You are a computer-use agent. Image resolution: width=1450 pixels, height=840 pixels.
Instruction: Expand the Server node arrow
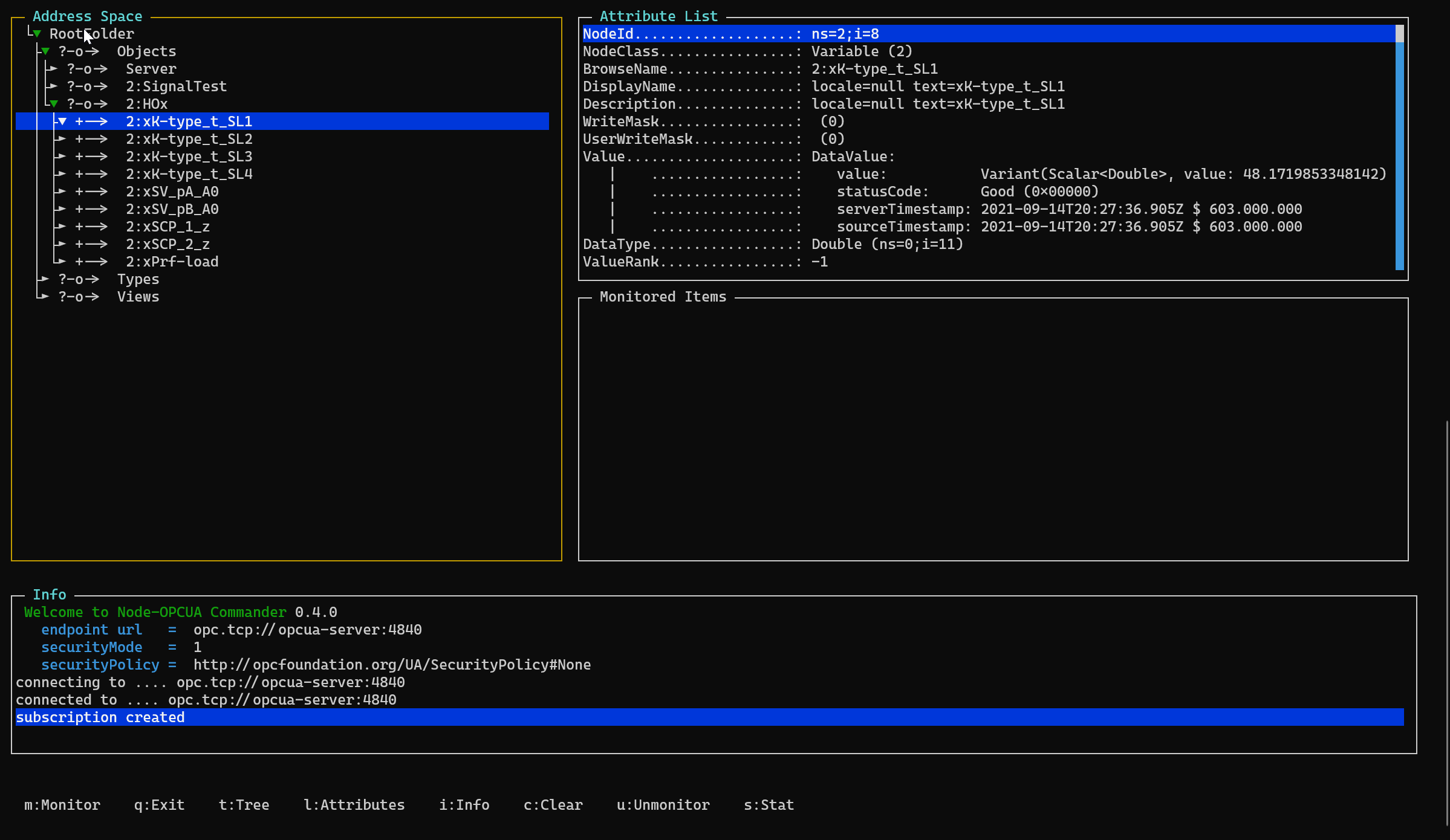pos(54,69)
